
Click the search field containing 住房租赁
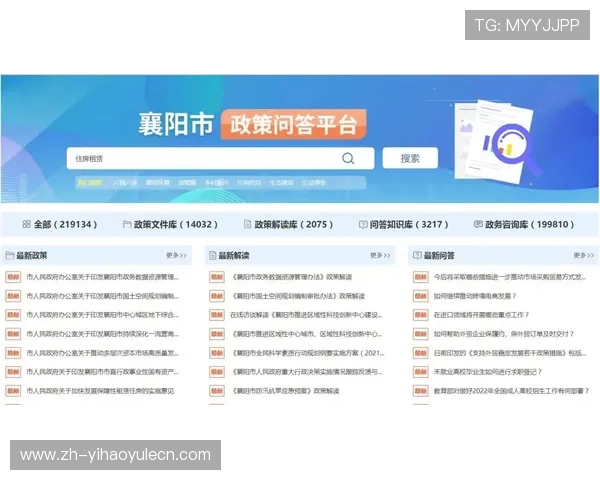[x=220, y=158]
